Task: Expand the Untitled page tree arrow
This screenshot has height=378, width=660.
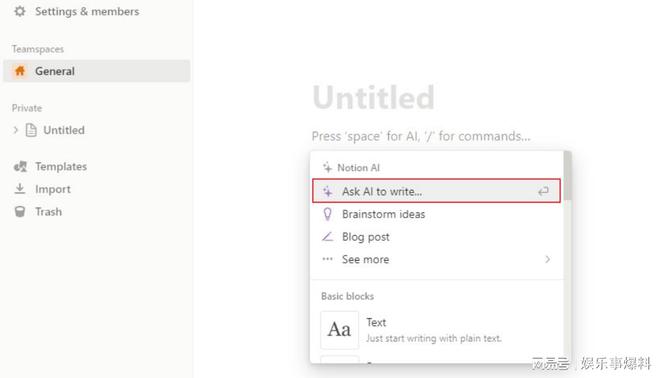Action: (16, 130)
